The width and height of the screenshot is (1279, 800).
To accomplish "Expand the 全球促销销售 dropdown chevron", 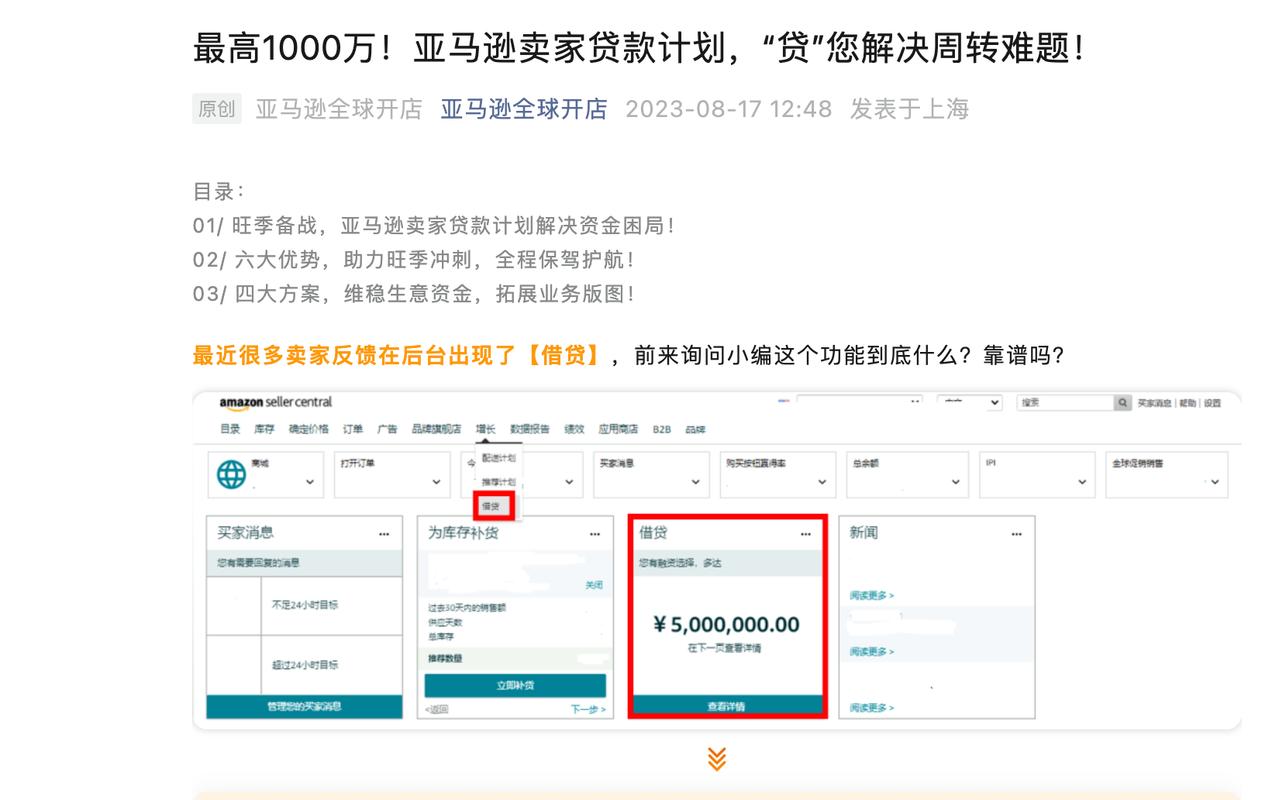I will 1215,482.
